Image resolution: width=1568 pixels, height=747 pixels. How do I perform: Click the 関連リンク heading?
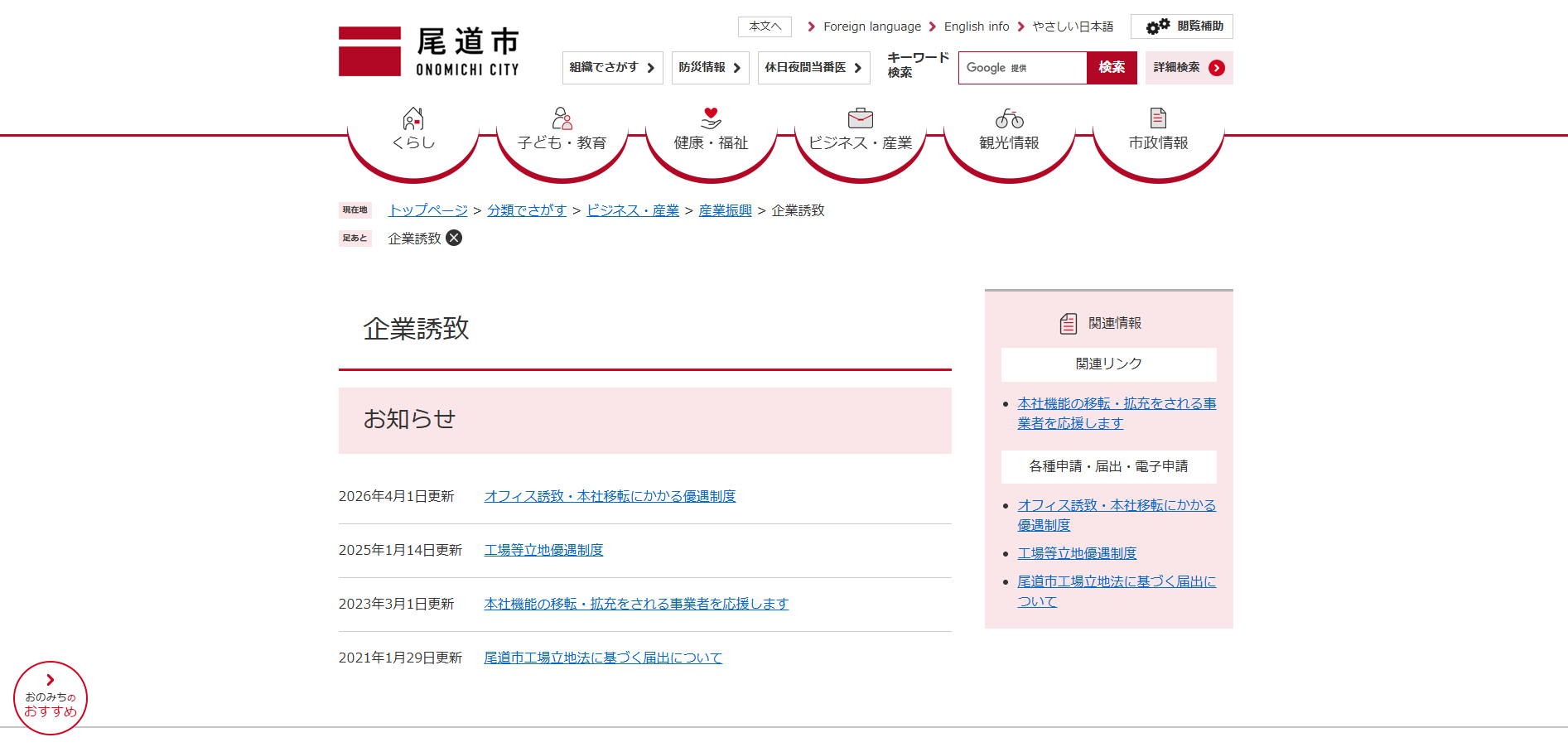click(1108, 364)
